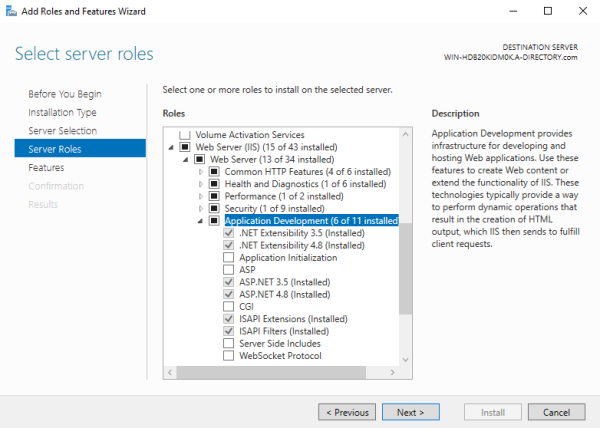Image resolution: width=600 pixels, height=428 pixels.
Task: Enable Server Side Includes checkbox
Action: [x=230, y=344]
